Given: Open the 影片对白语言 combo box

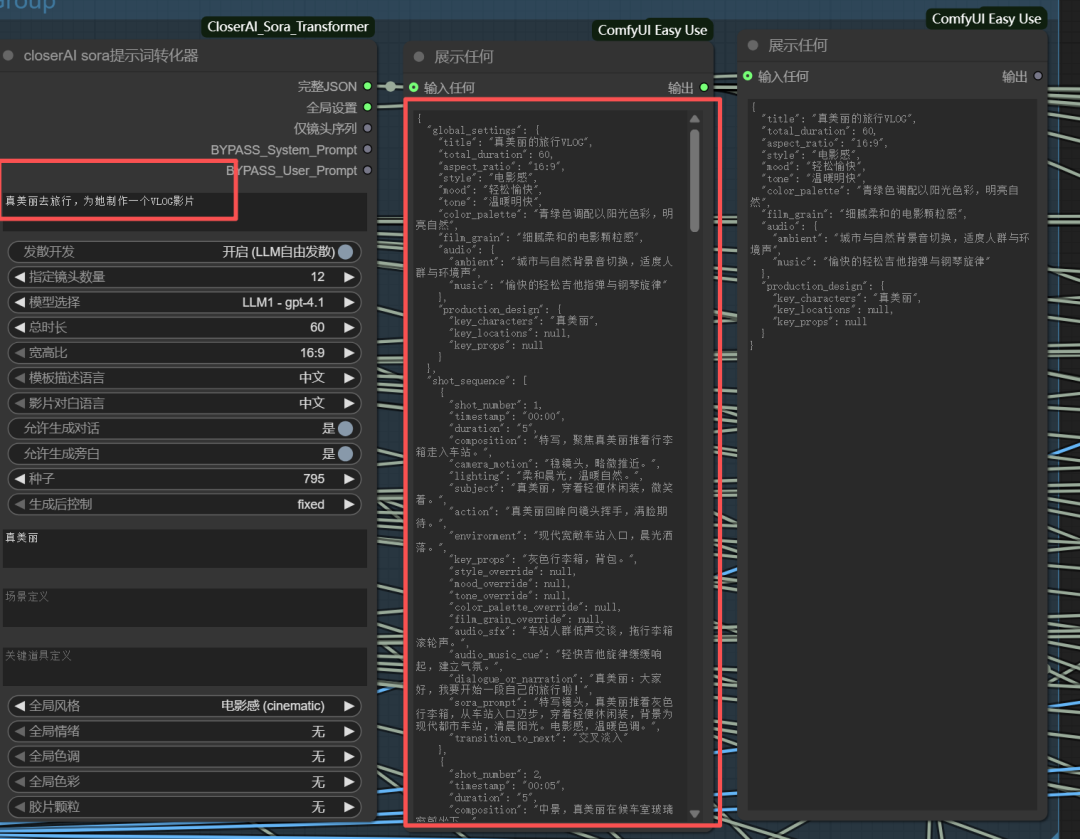Looking at the screenshot, I should (x=185, y=403).
